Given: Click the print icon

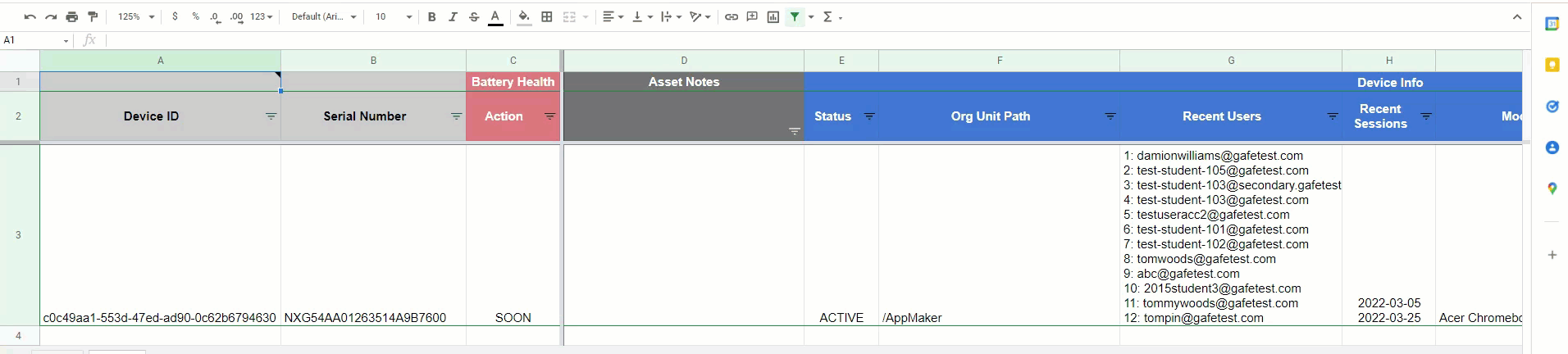Looking at the screenshot, I should point(72,16).
